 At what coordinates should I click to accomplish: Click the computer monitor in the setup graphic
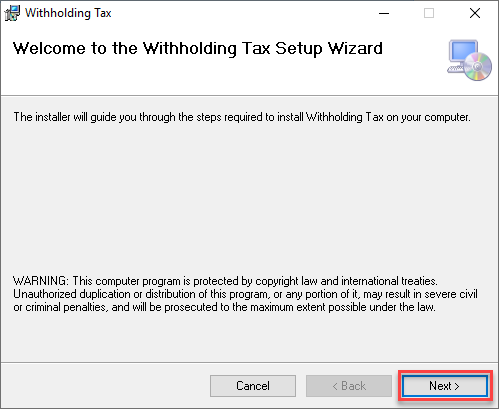[463, 52]
